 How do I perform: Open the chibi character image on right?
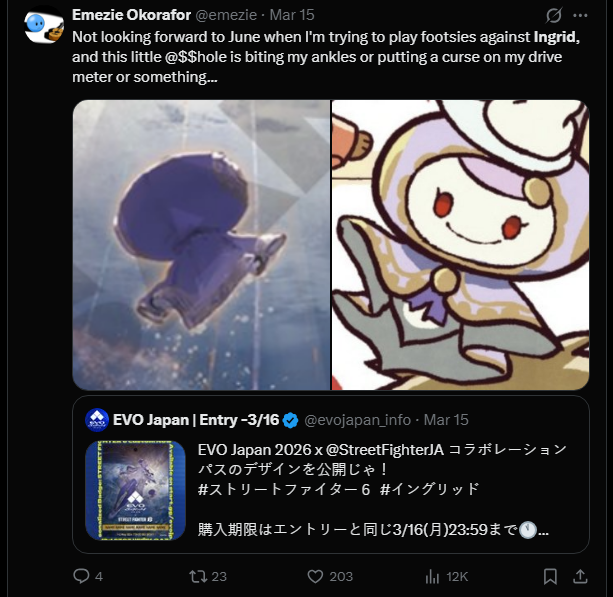click(461, 245)
